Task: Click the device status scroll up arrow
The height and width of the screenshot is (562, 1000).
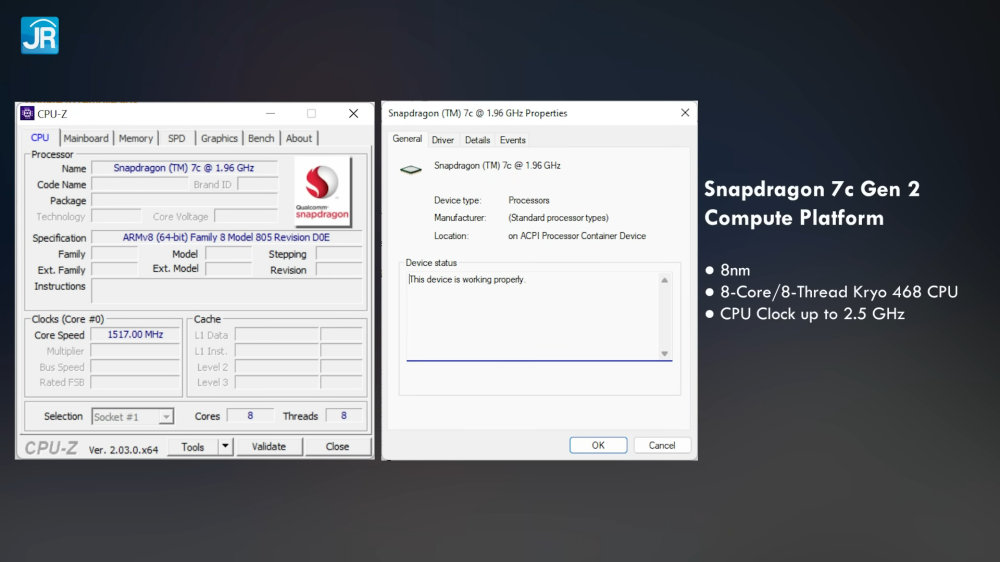Action: (665, 280)
